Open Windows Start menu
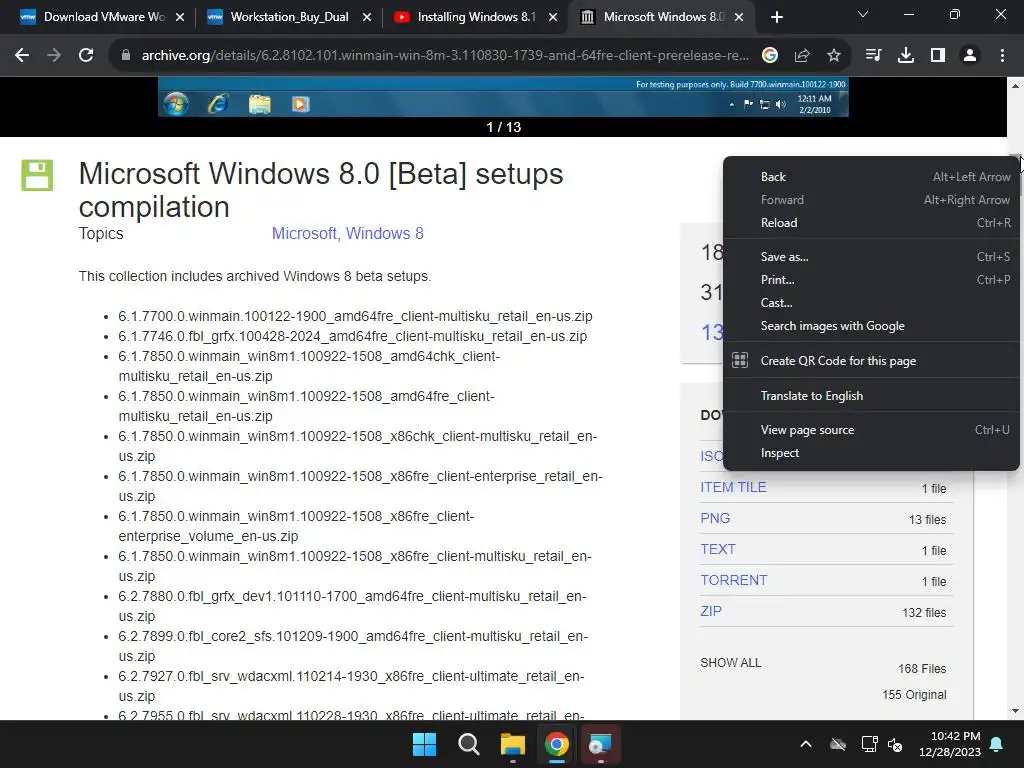This screenshot has width=1024, height=768. pyautogui.click(x=424, y=744)
